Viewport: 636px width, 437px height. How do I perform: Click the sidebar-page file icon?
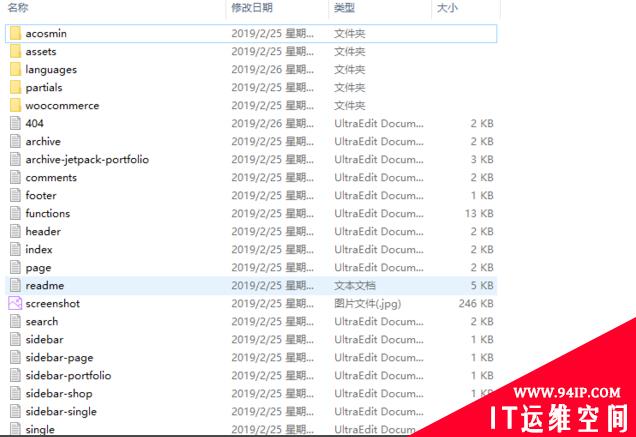pyautogui.click(x=15, y=357)
